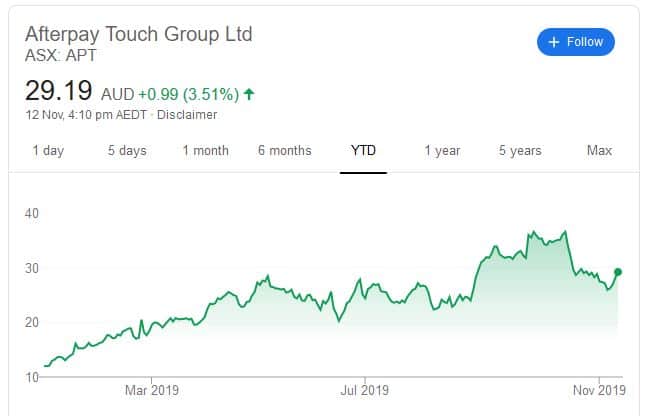
Task: Open the 6 months tab
Action: pyautogui.click(x=284, y=151)
